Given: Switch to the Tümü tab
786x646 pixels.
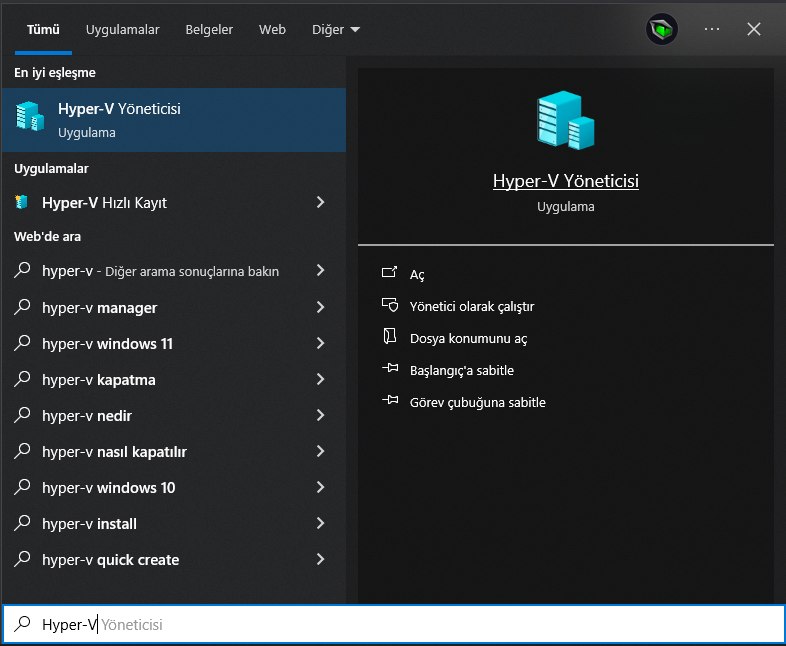Looking at the screenshot, I should (43, 30).
